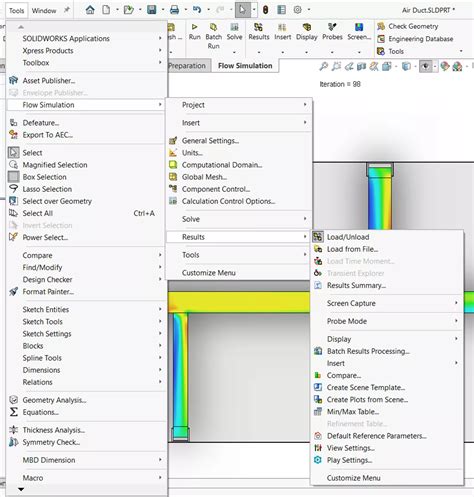The width and height of the screenshot is (474, 497).
Task: Pin the menu bar with pushpin
Action: [67, 10]
